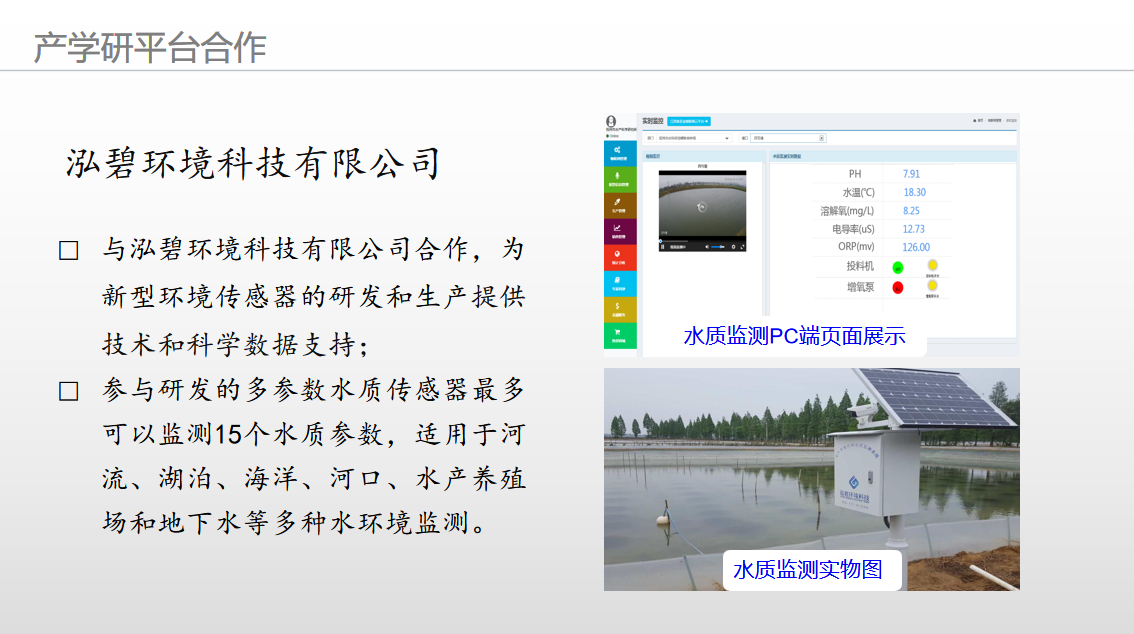Open the video player settings gear
This screenshot has width=1134, height=634.
click(733, 247)
